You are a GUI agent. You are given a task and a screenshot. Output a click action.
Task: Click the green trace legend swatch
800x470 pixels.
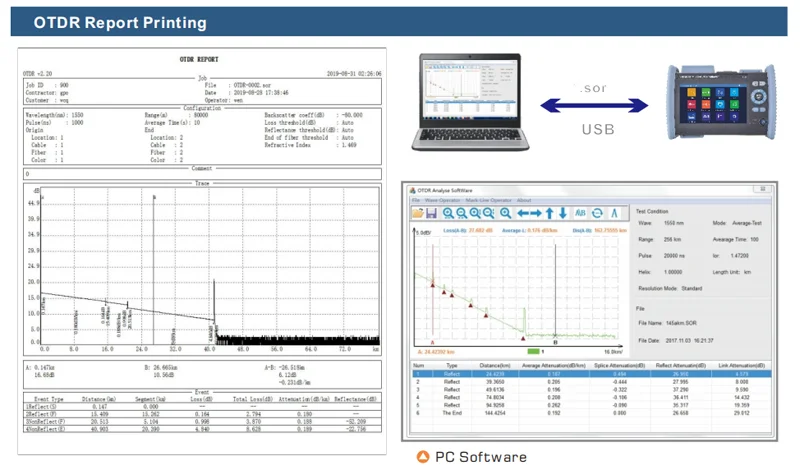[532, 351]
